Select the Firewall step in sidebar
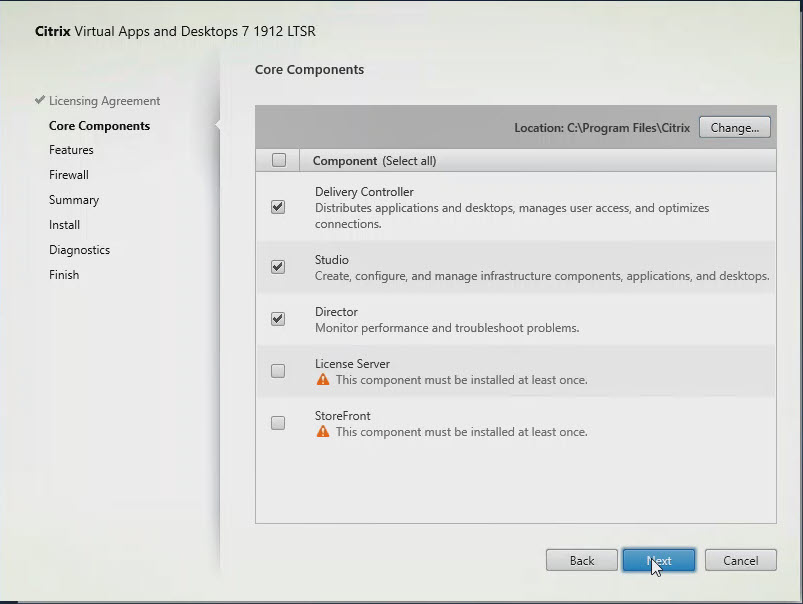Image resolution: width=803 pixels, height=604 pixels. pos(69,175)
